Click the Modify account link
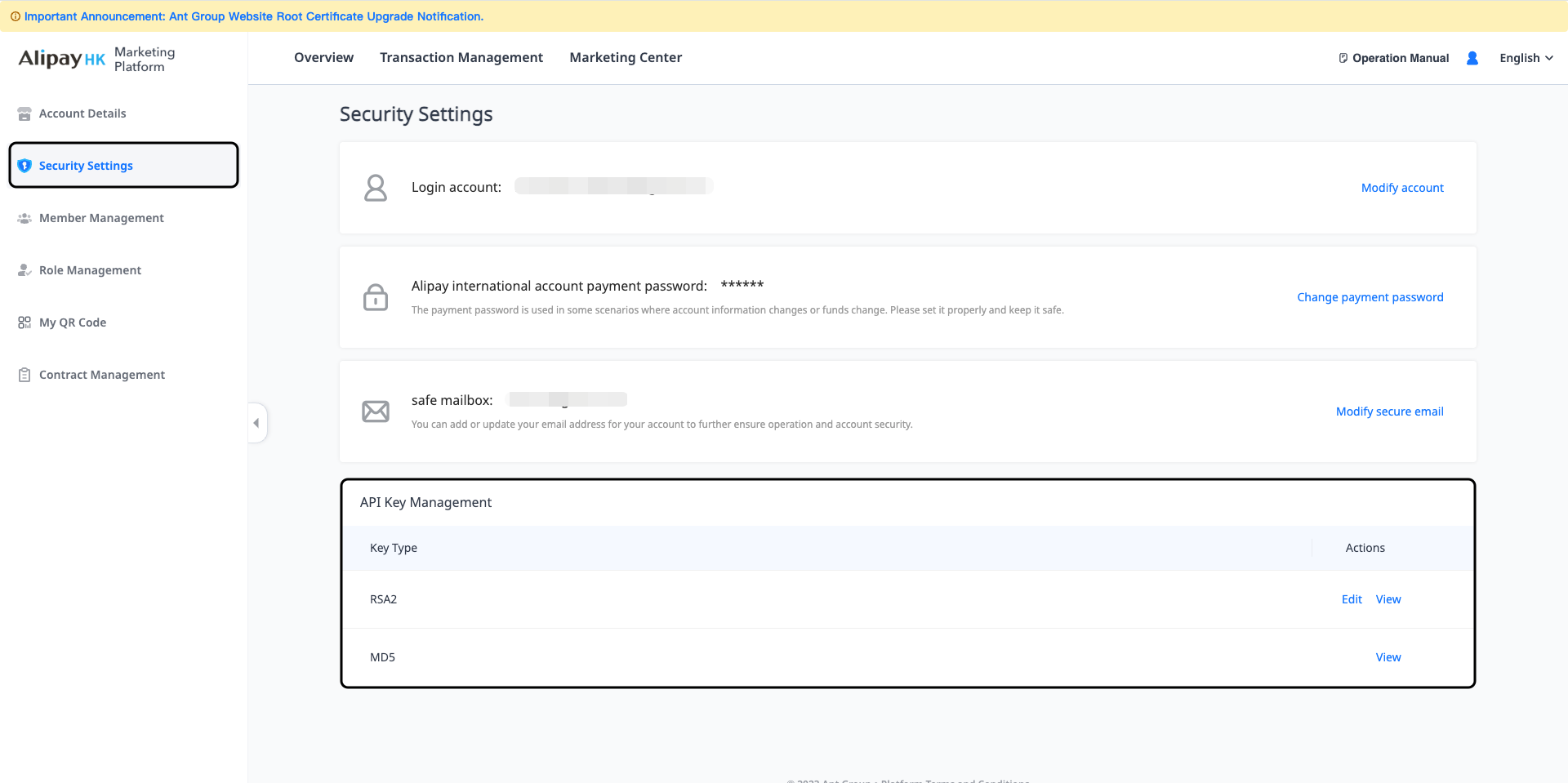This screenshot has height=783, width=1568. (x=1402, y=188)
